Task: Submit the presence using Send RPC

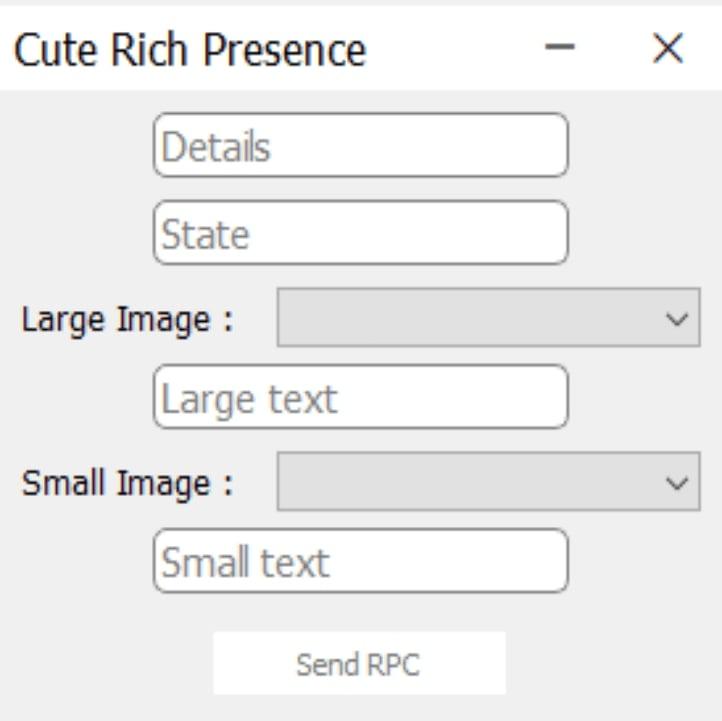Action: coord(359,664)
